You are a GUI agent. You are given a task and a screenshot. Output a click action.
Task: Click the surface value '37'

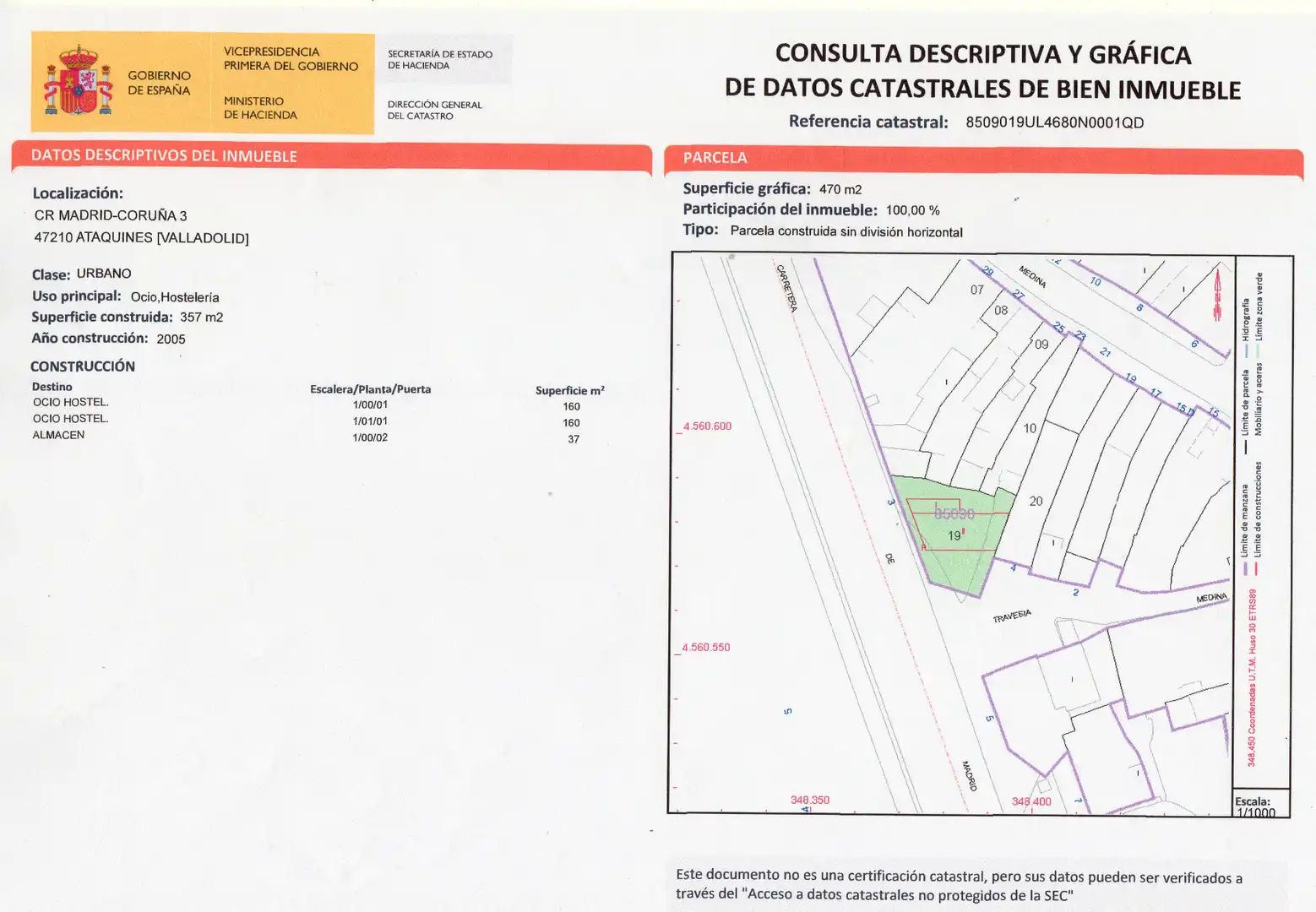point(574,439)
